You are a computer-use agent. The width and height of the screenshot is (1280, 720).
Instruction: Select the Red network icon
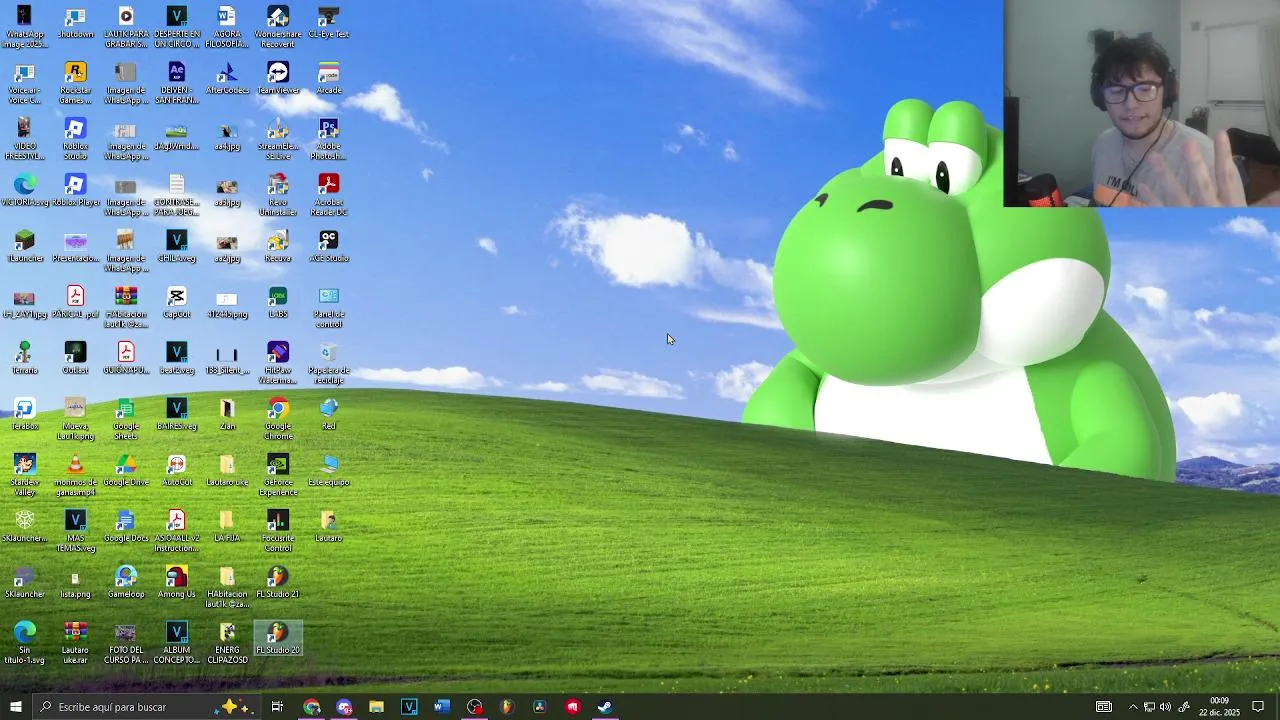click(329, 415)
